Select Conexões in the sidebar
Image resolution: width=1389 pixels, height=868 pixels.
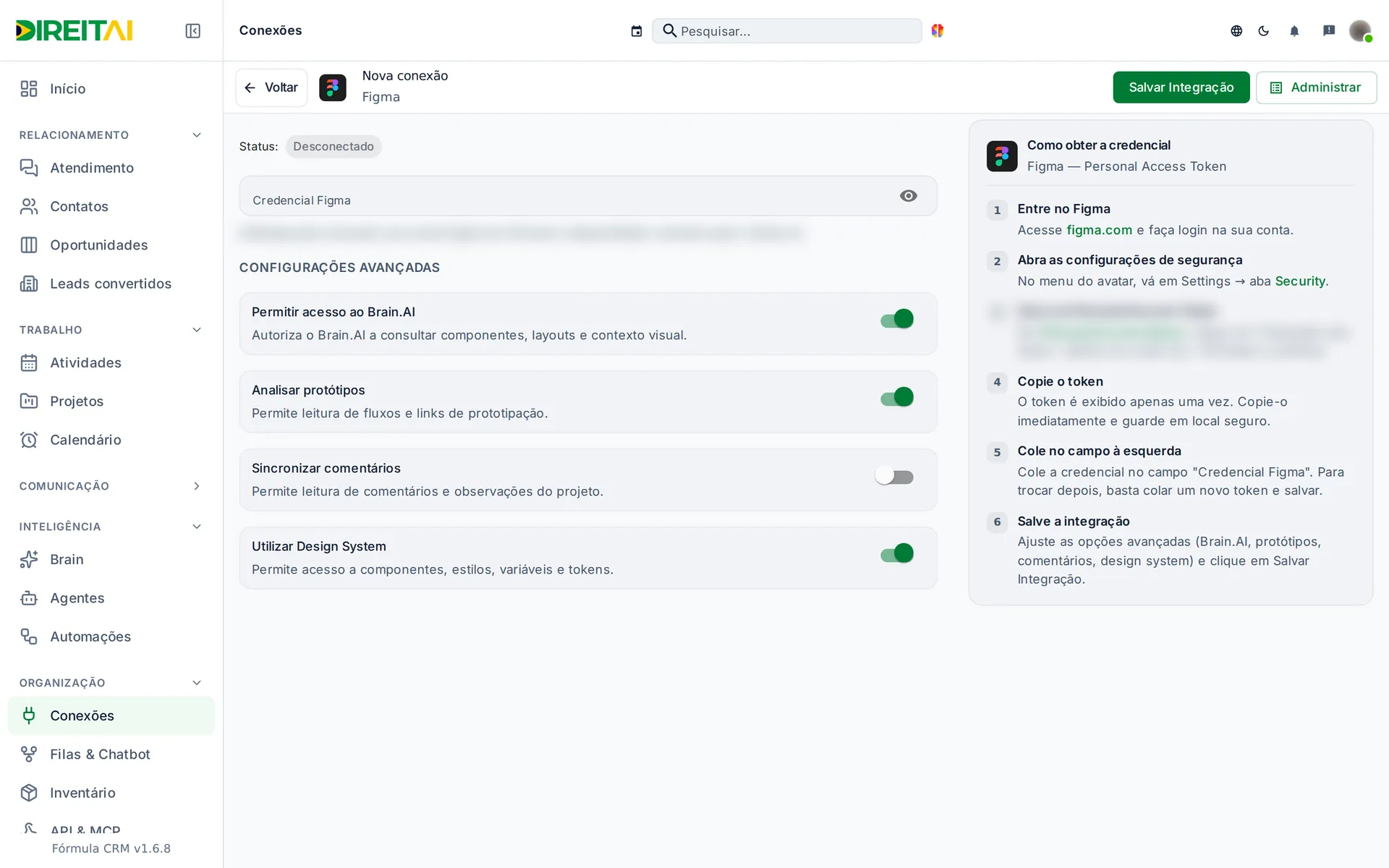point(111,715)
